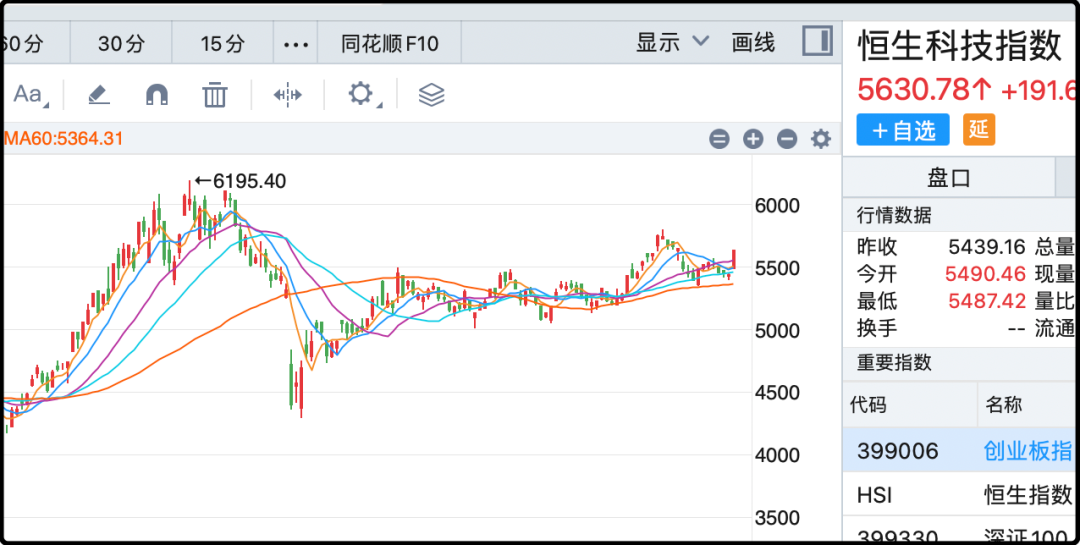Viewport: 1080px width, 545px height.
Task: Click the 画线 drawing button
Action: click(x=753, y=43)
